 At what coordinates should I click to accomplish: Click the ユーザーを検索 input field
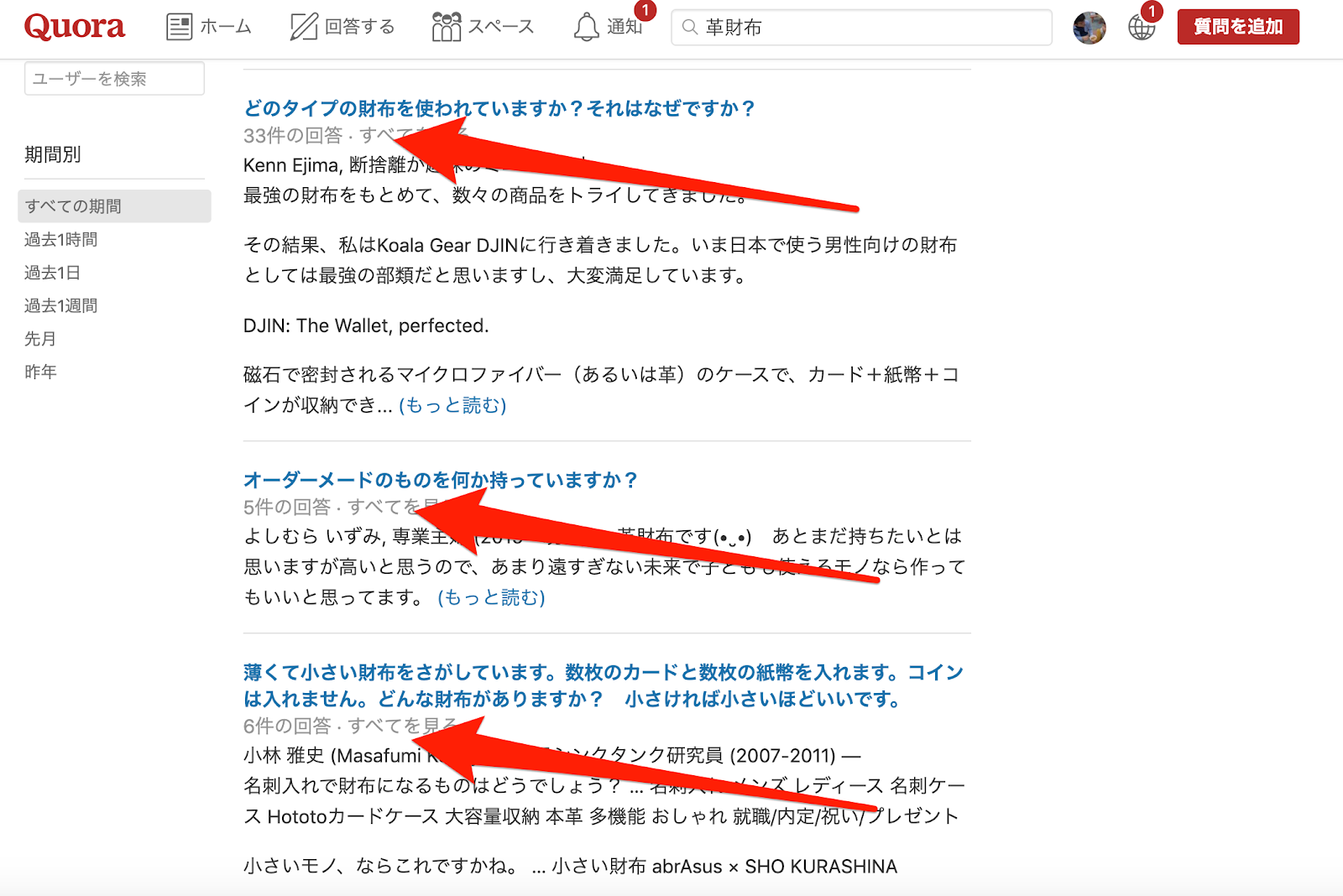(114, 79)
